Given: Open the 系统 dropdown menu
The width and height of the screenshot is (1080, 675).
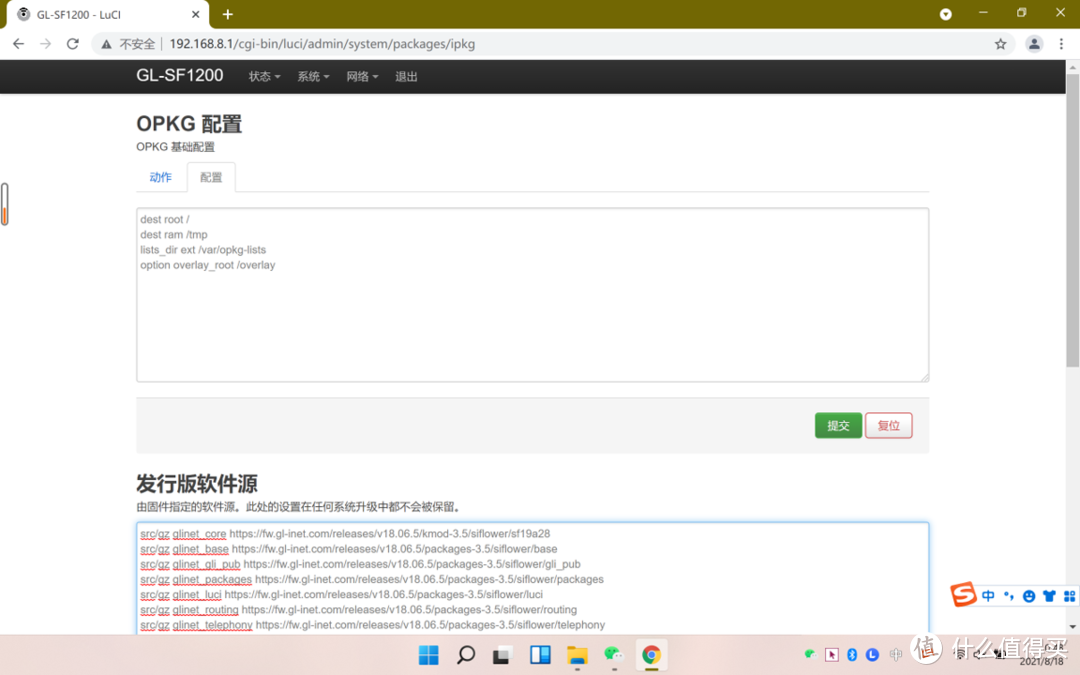Looking at the screenshot, I should coord(313,76).
